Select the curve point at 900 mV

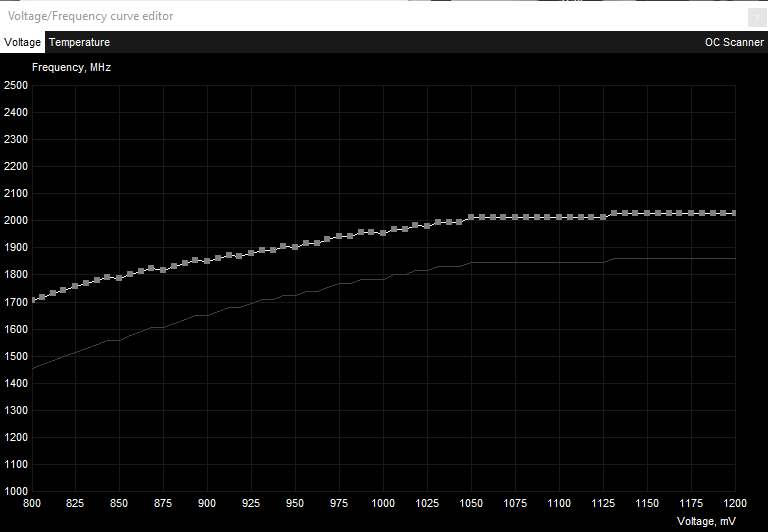[207, 261]
